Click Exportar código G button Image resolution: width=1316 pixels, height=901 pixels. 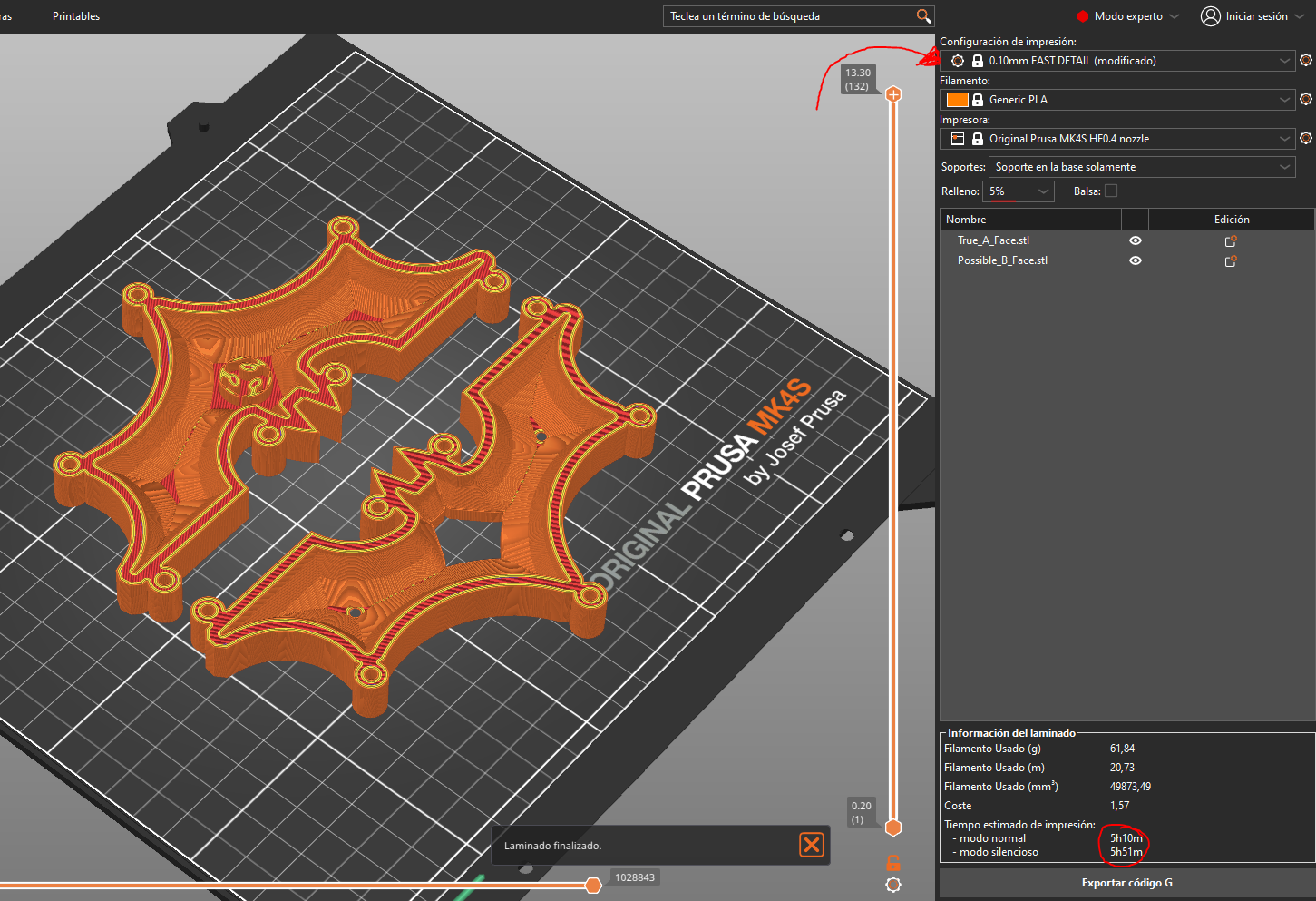click(x=1127, y=883)
